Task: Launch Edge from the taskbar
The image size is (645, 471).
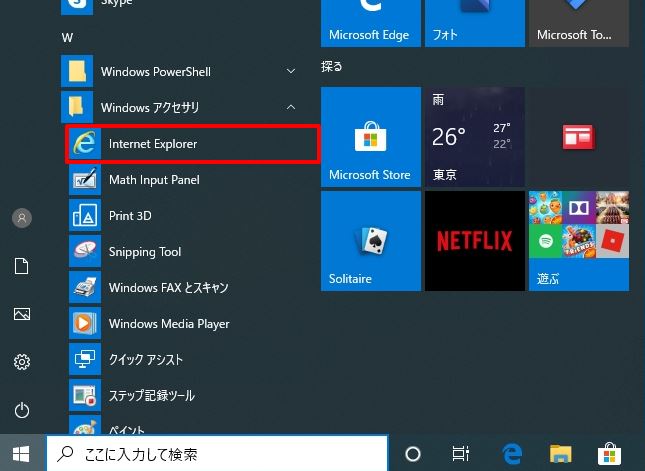Action: (512, 454)
